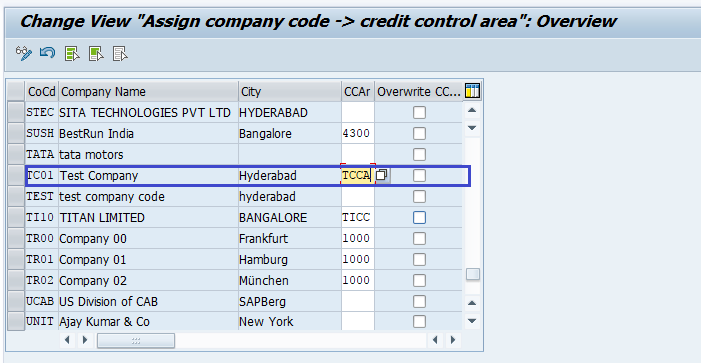Tick Overwrite checkbox for Company 01
Viewport: 701px width, 363px height.
(x=419, y=260)
